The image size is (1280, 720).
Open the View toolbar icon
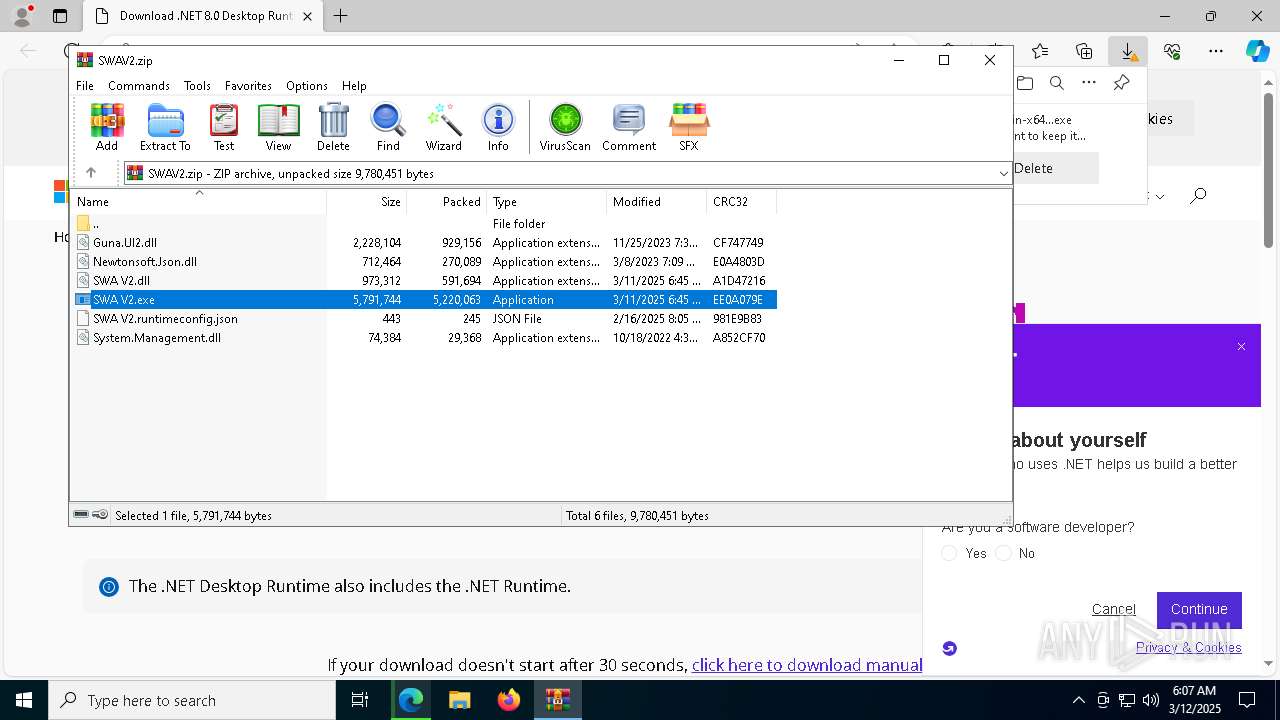pyautogui.click(x=278, y=127)
